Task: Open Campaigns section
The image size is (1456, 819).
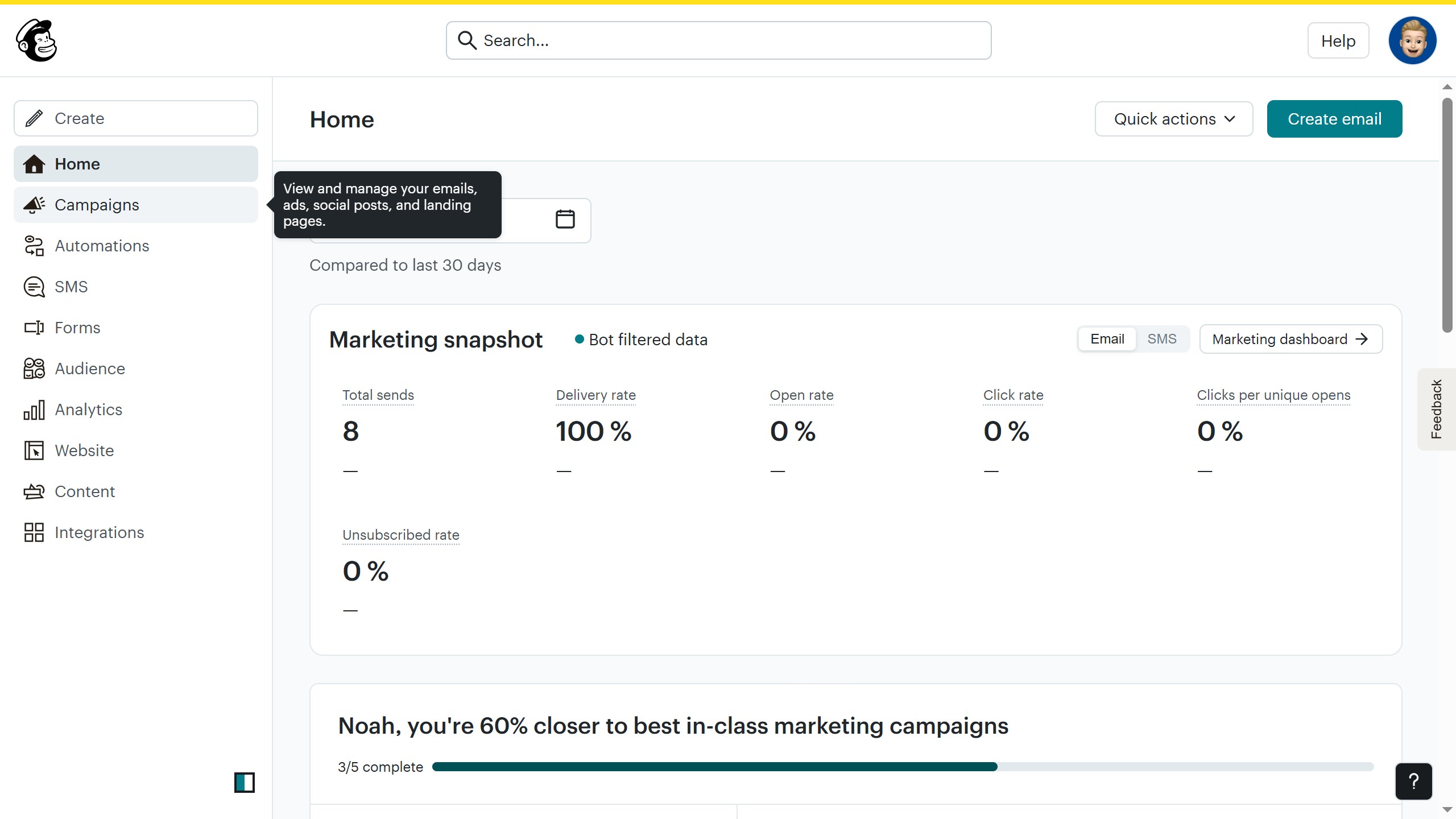Action: click(x=136, y=205)
